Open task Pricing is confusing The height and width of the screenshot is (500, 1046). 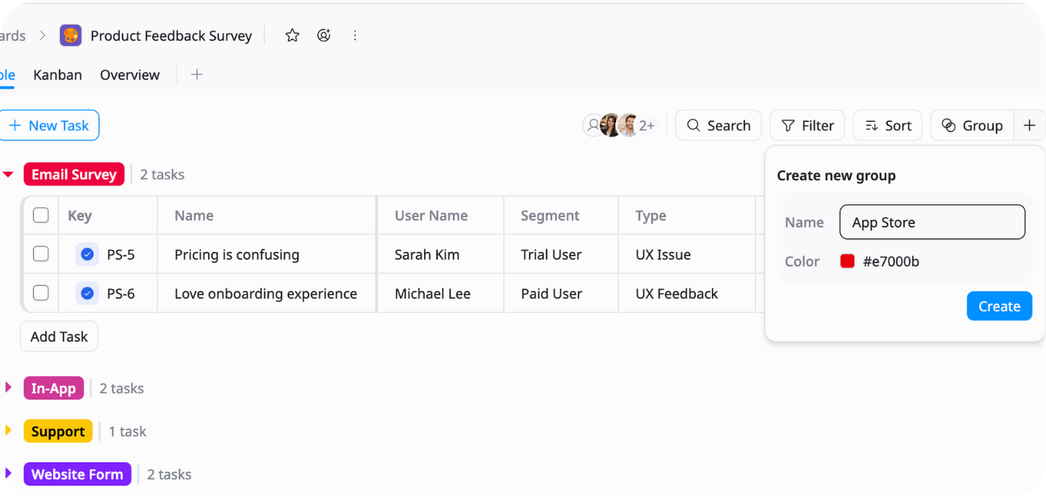[x=237, y=255]
